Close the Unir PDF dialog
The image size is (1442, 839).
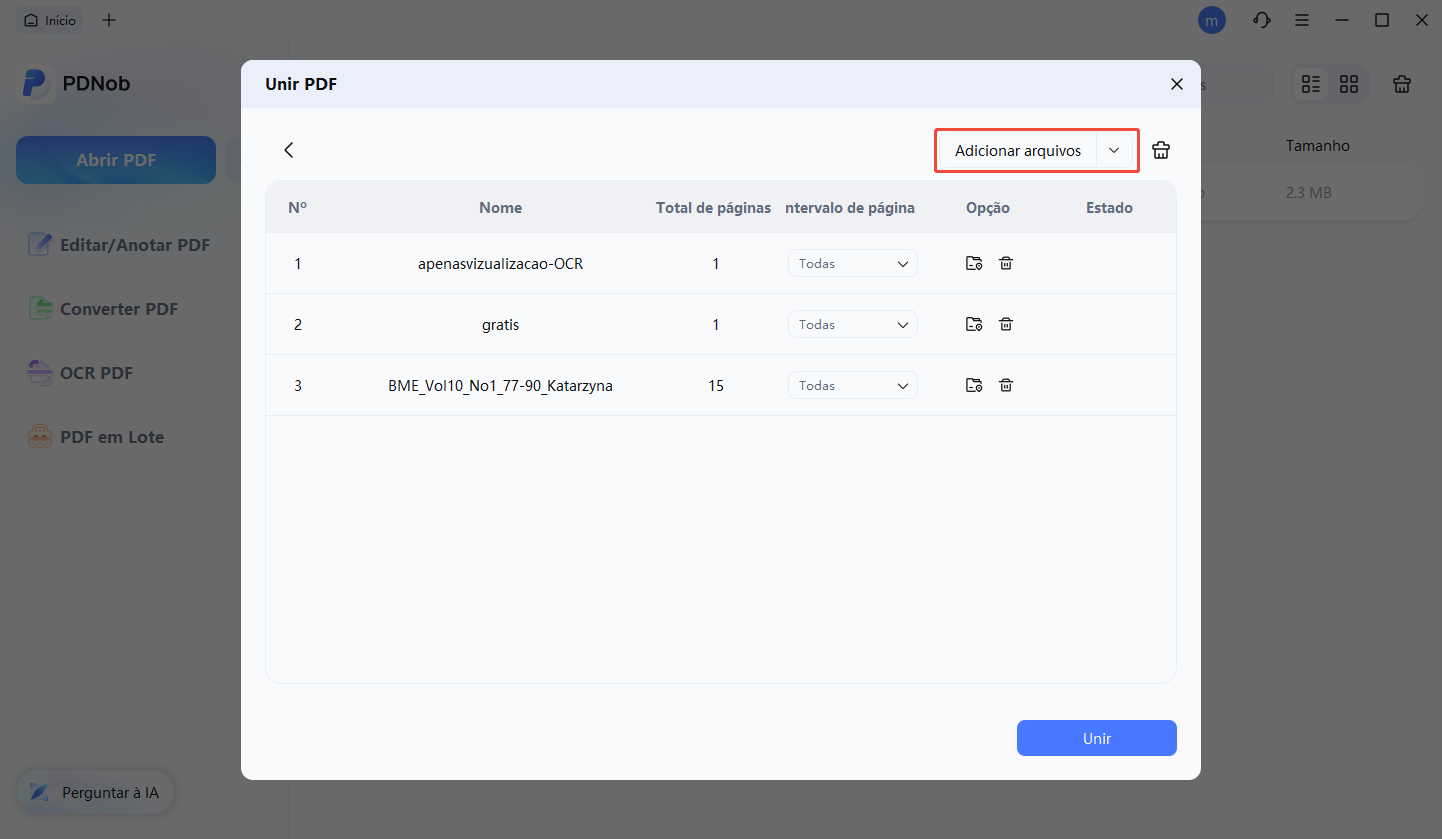coord(1176,84)
